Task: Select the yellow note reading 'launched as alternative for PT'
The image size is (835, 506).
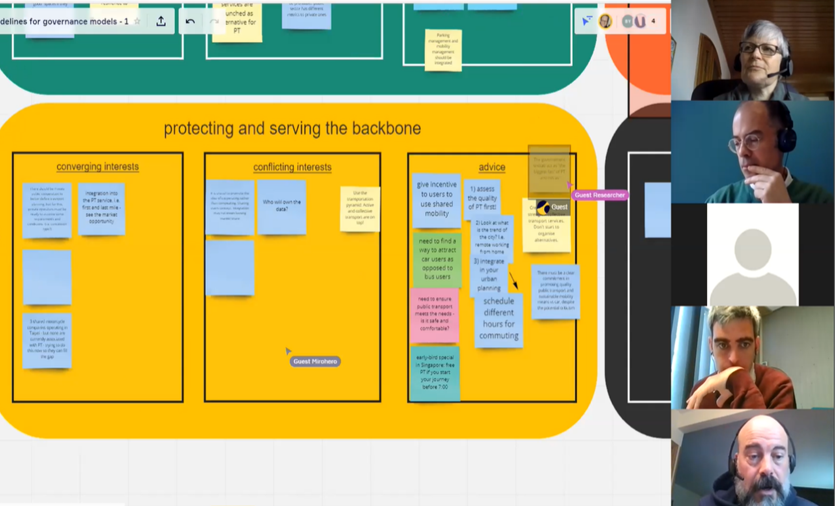Action: pos(237,21)
